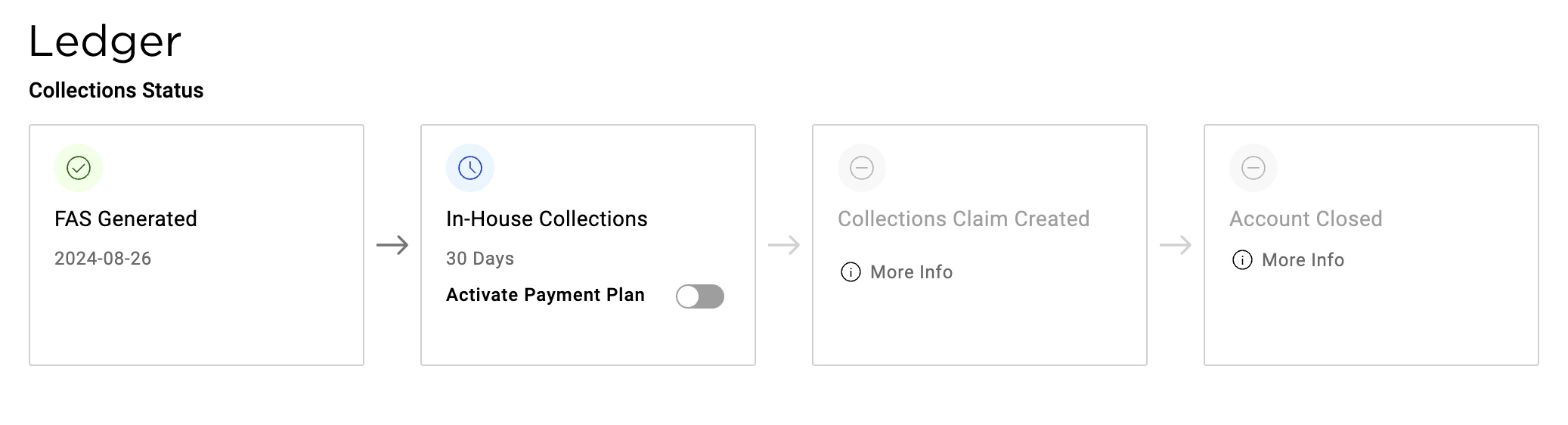
Task: Click the Collections Claim Created title
Action: pyautogui.click(x=963, y=219)
